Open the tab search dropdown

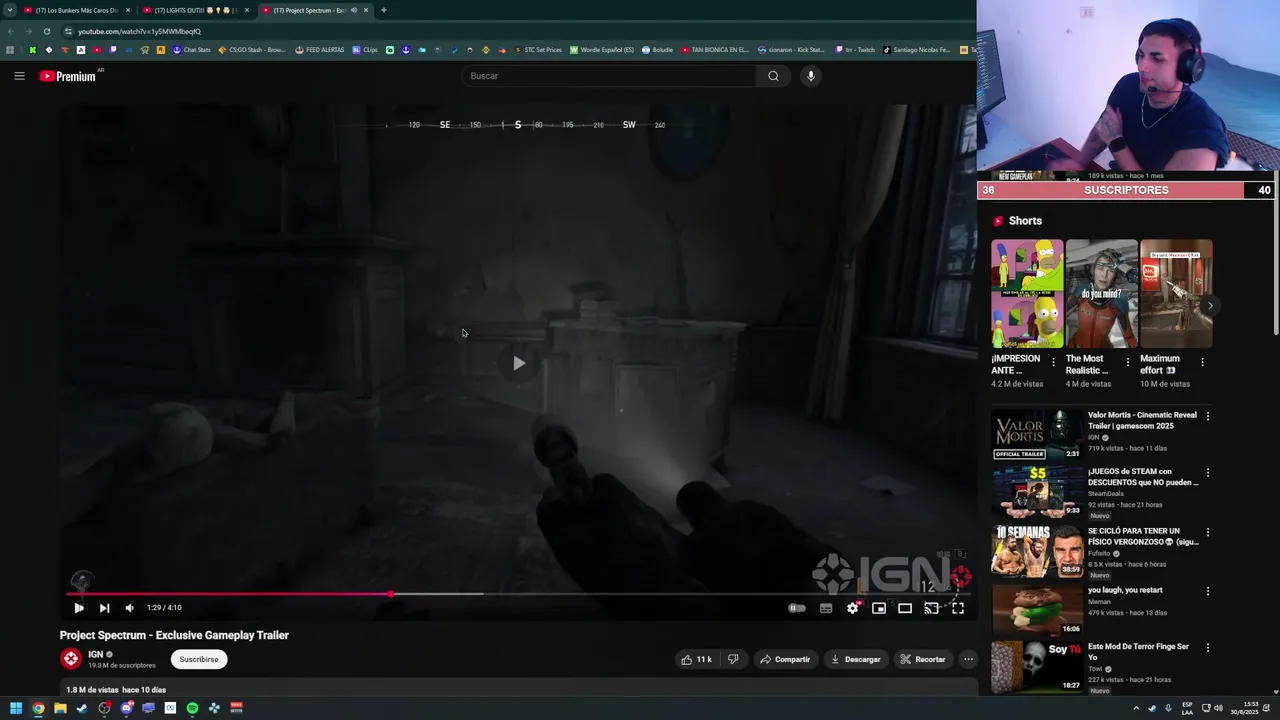click(x=9, y=10)
